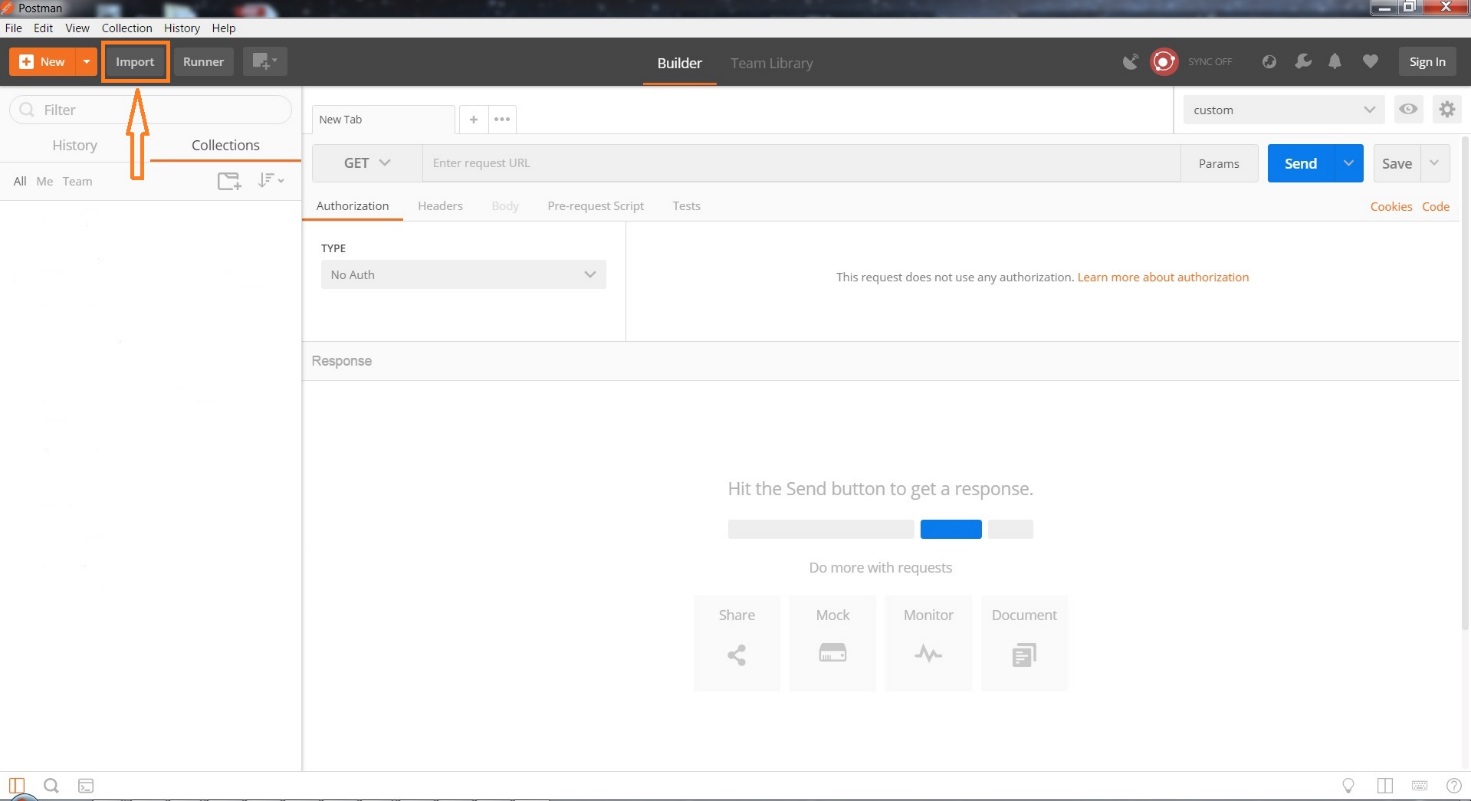Open the Send button dropdown arrow
Image resolution: width=1471 pixels, height=801 pixels.
click(1349, 163)
